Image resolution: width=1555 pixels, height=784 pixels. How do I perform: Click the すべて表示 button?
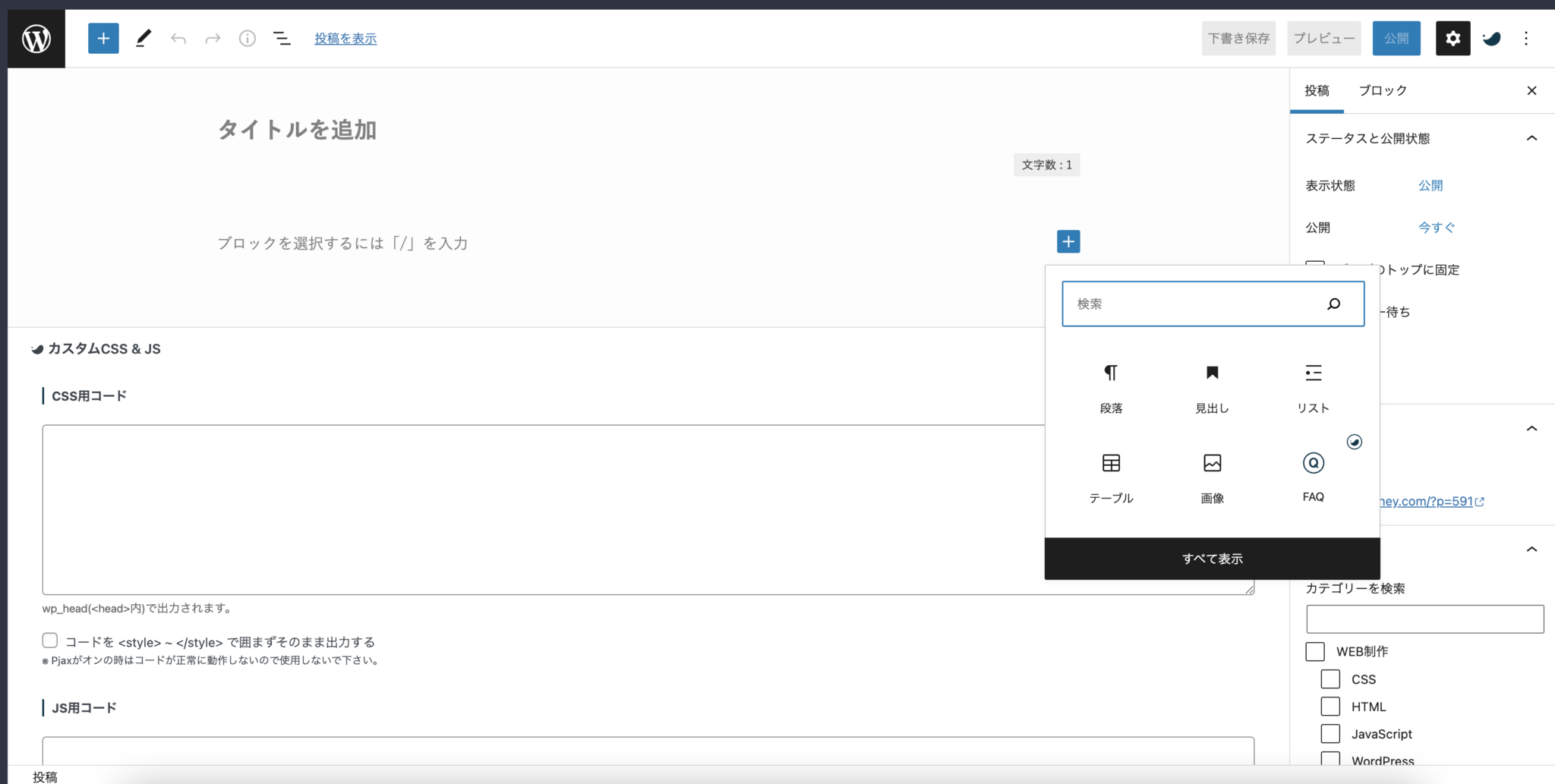click(1212, 559)
